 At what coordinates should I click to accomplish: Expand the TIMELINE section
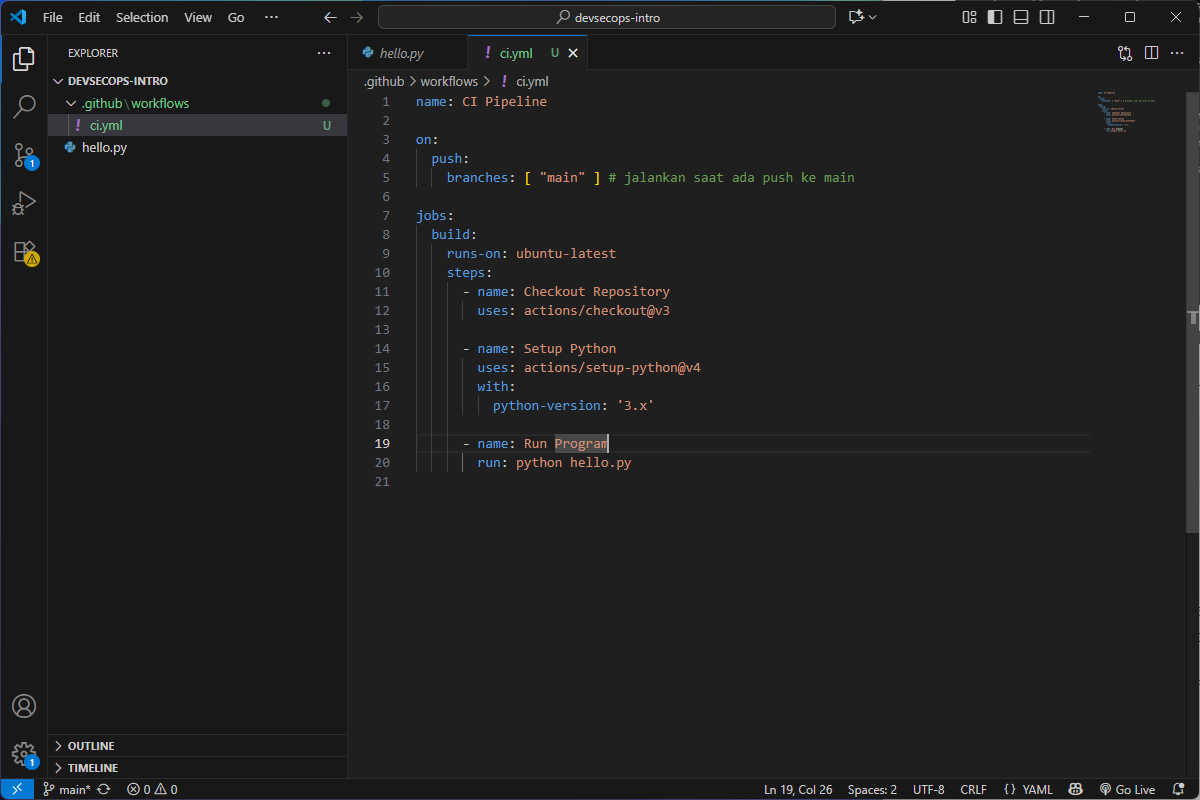click(x=93, y=768)
